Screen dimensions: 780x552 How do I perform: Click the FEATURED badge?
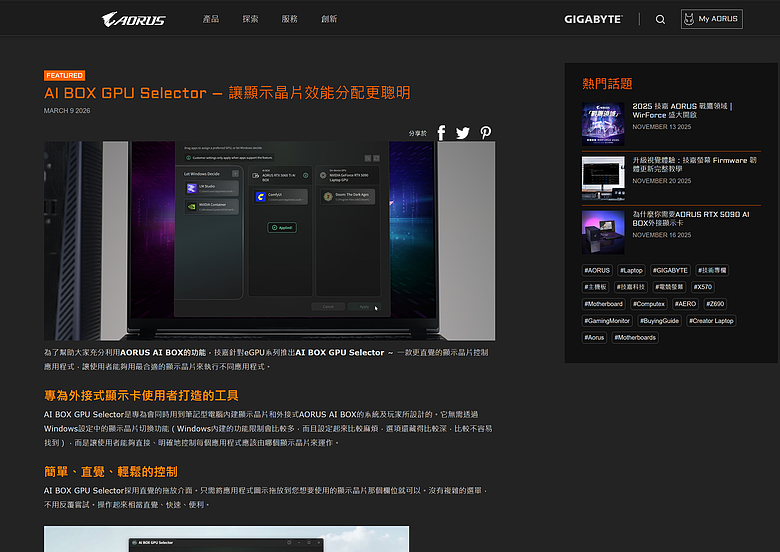(65, 76)
